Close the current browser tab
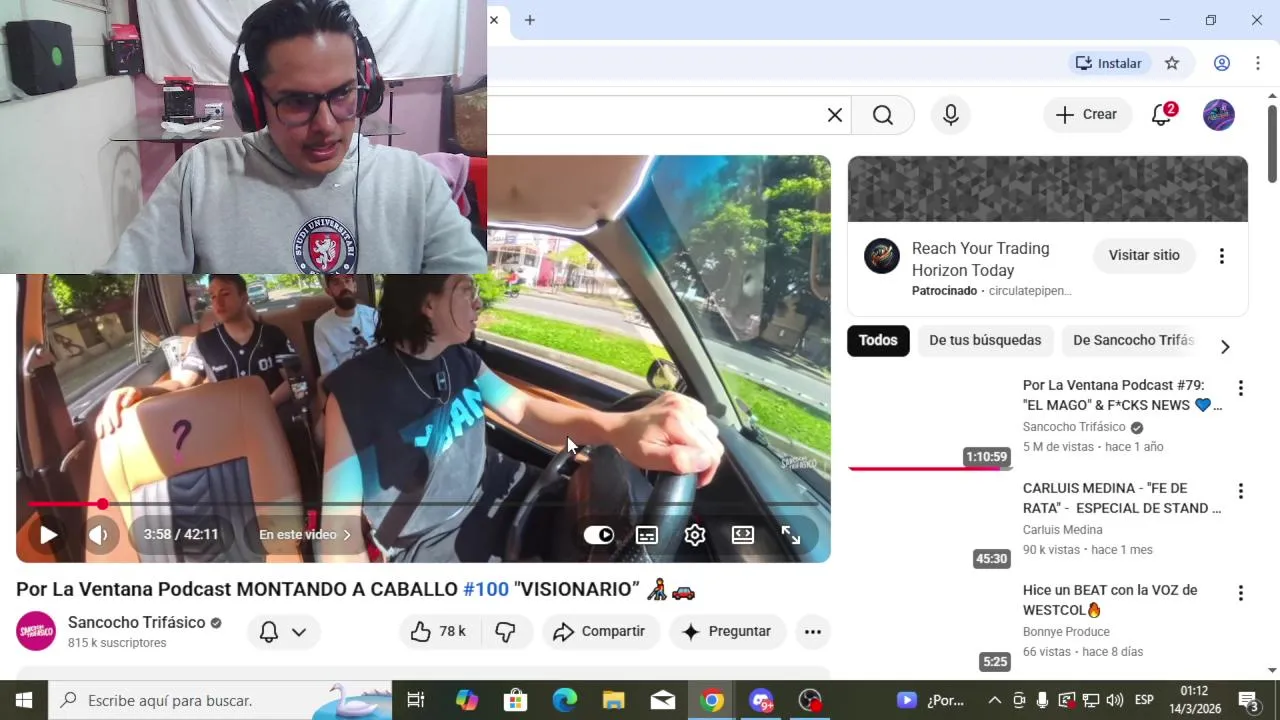The image size is (1280, 720). pos(494,20)
